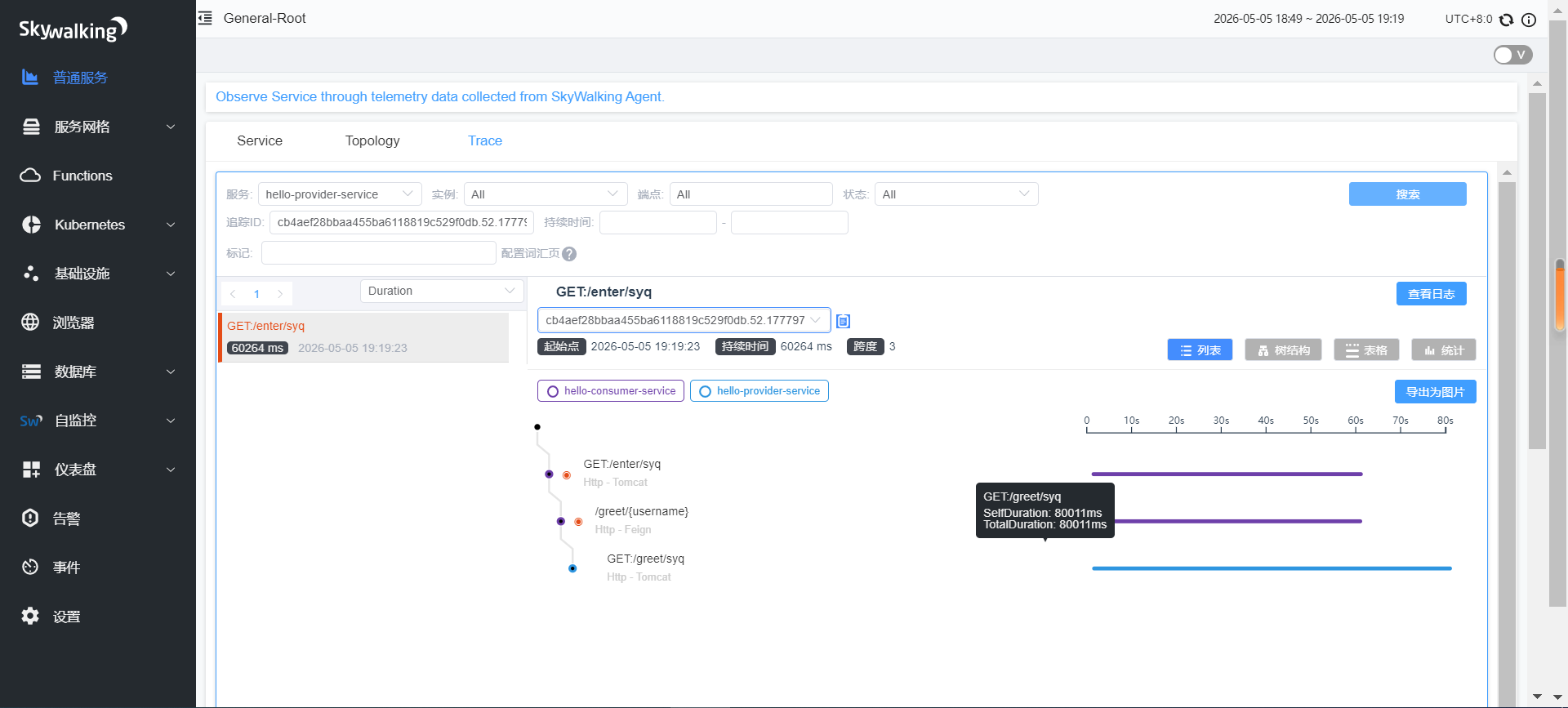Open the 实例 All dropdown
Viewport: 1568px width, 708px height.
point(546,194)
